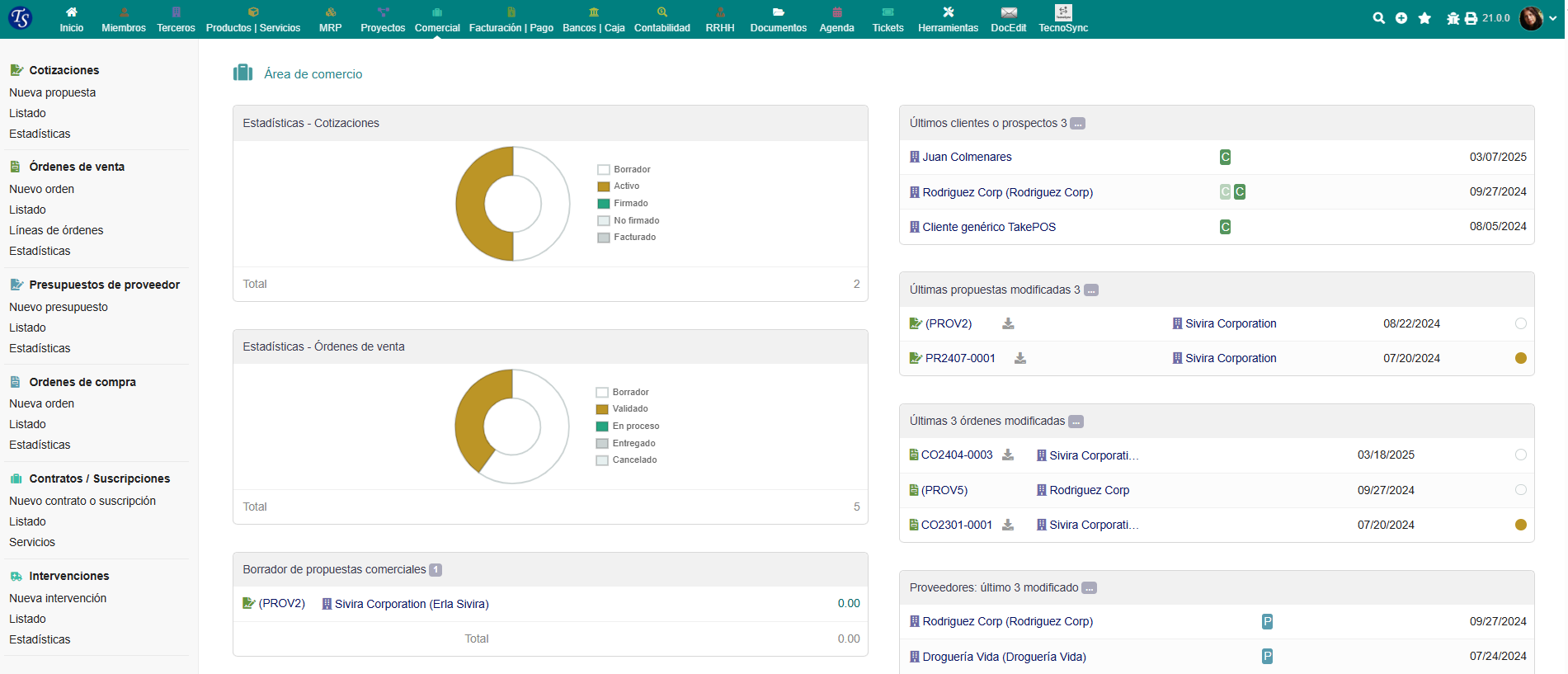Click the search magnifier icon in top bar
The width and height of the screenshot is (1568, 674).
click(1378, 18)
